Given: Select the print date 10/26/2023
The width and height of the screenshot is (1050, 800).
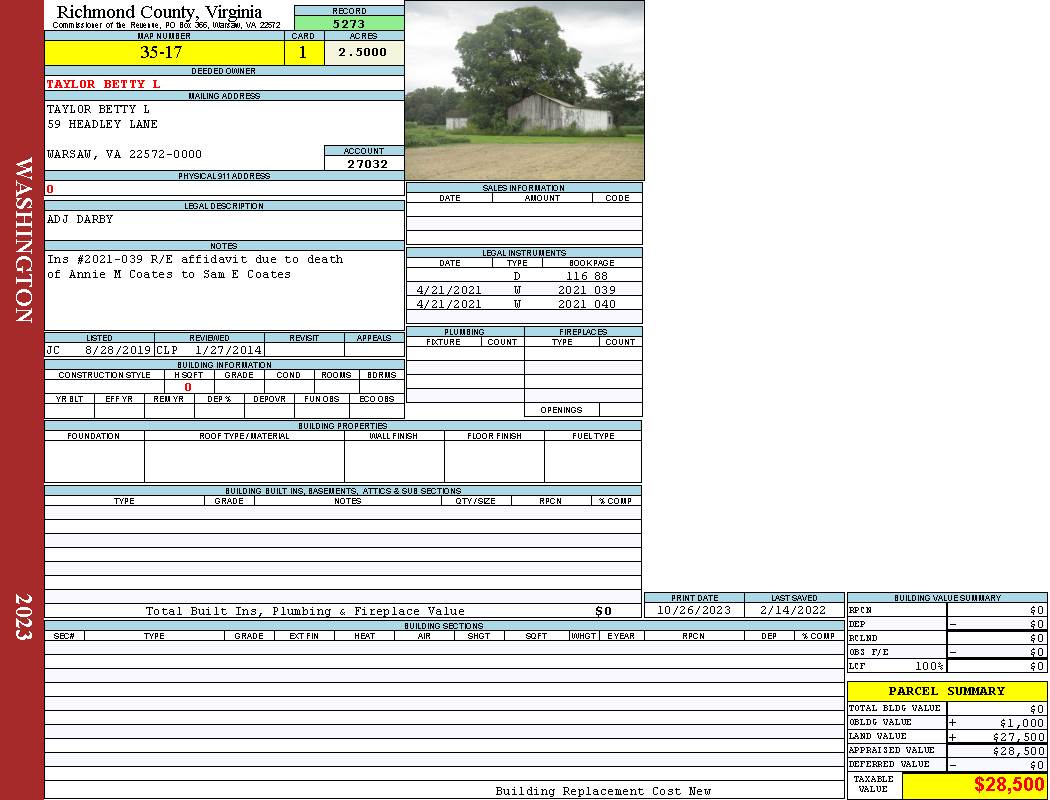Looking at the screenshot, I should click(x=693, y=610).
